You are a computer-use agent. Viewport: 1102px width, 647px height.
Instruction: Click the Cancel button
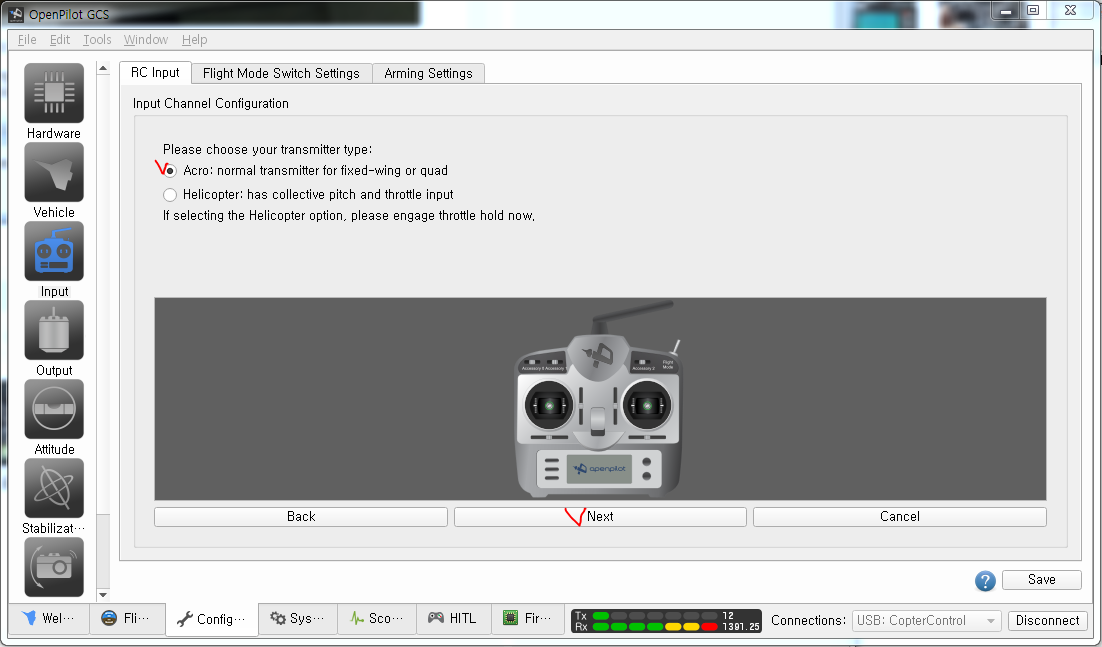click(900, 516)
